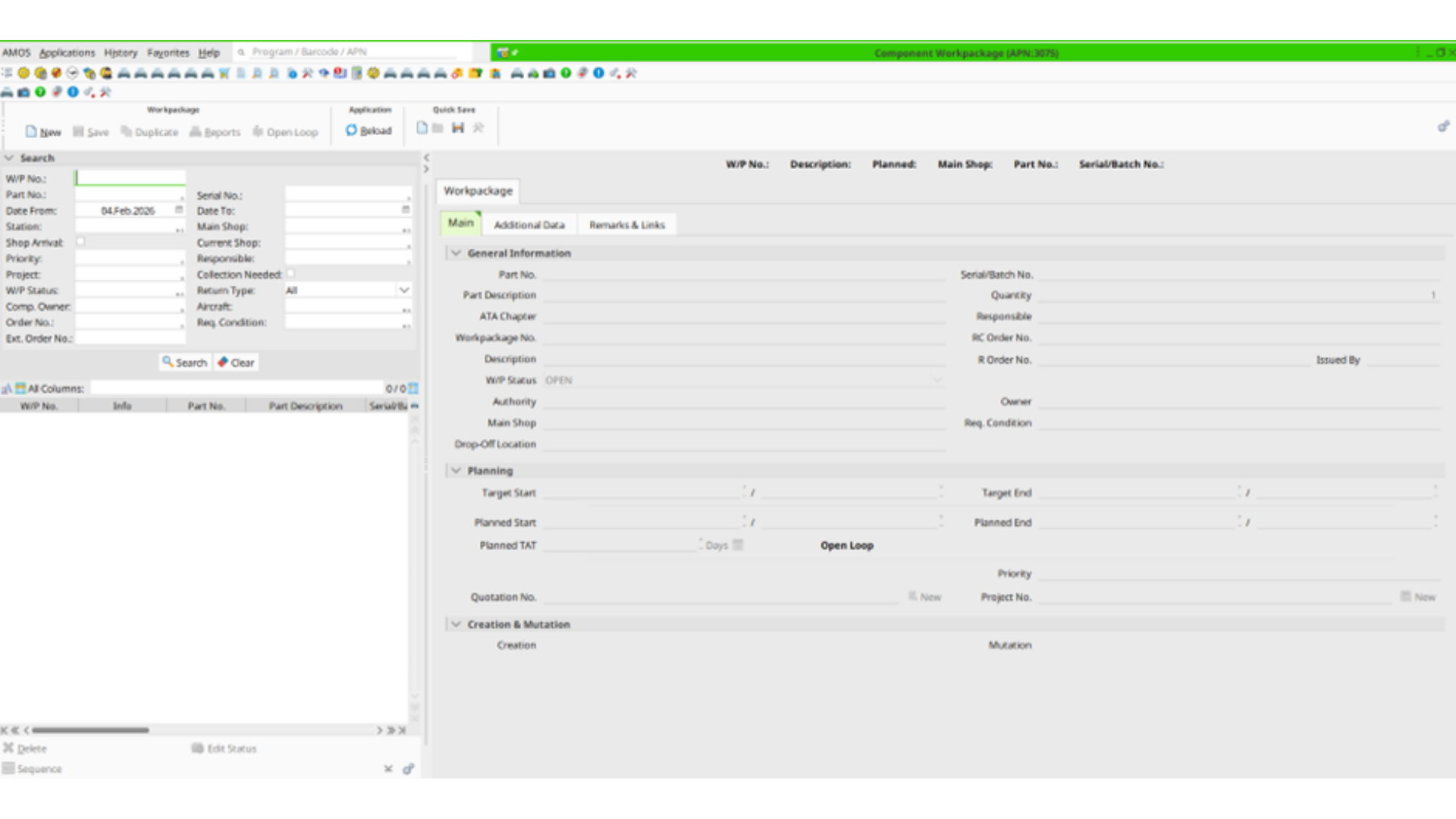
Task: Collapse the General Information section
Action: click(456, 253)
